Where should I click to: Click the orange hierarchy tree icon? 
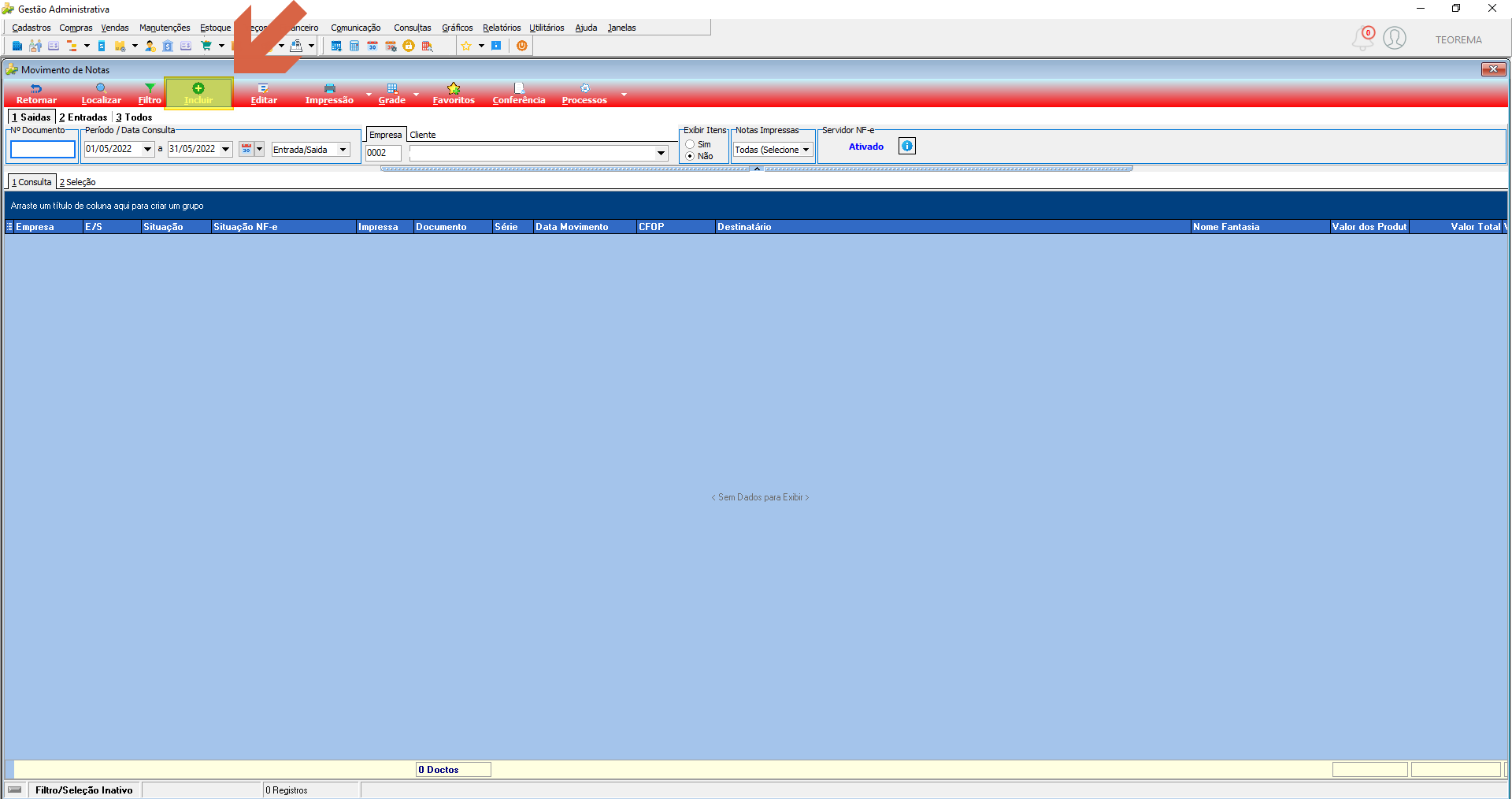click(x=72, y=46)
